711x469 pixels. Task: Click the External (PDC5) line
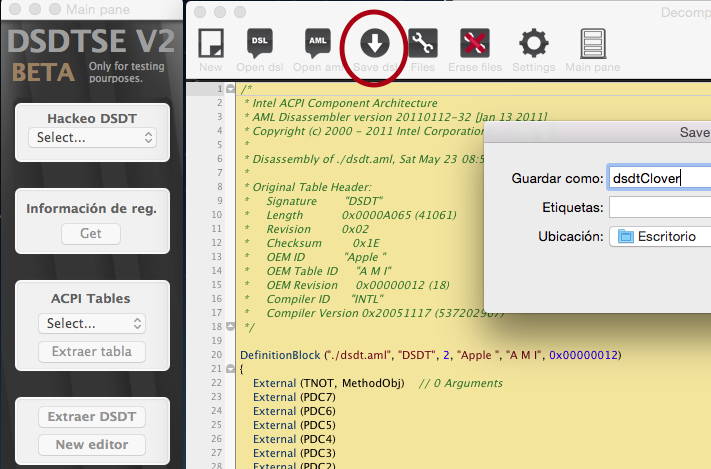[294, 425]
